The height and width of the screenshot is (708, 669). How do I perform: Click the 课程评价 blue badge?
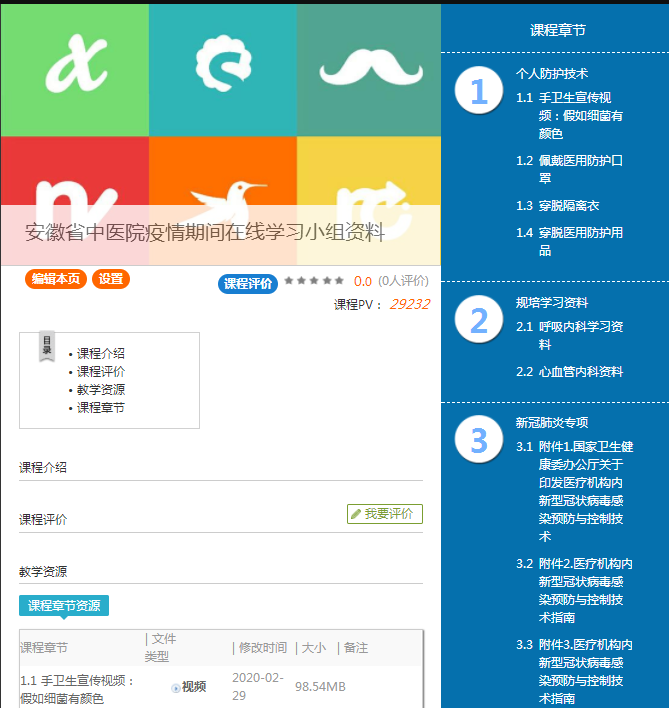(x=248, y=283)
